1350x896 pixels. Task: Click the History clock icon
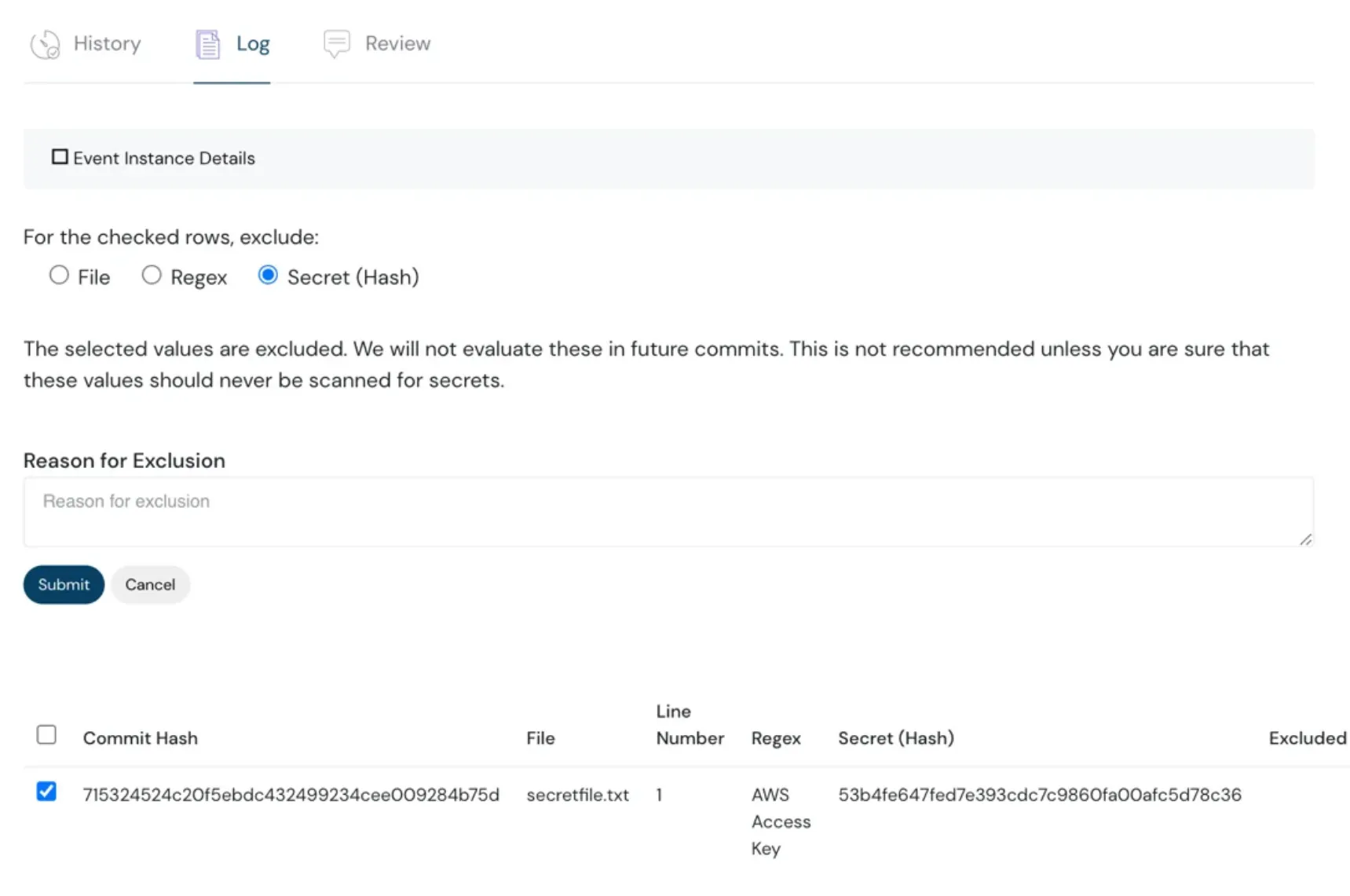point(45,44)
